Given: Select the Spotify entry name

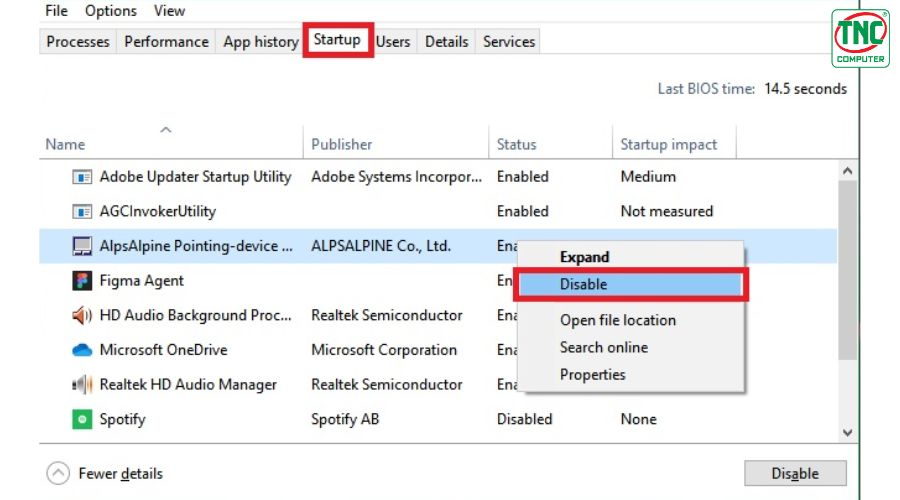Looking at the screenshot, I should click(x=122, y=419).
